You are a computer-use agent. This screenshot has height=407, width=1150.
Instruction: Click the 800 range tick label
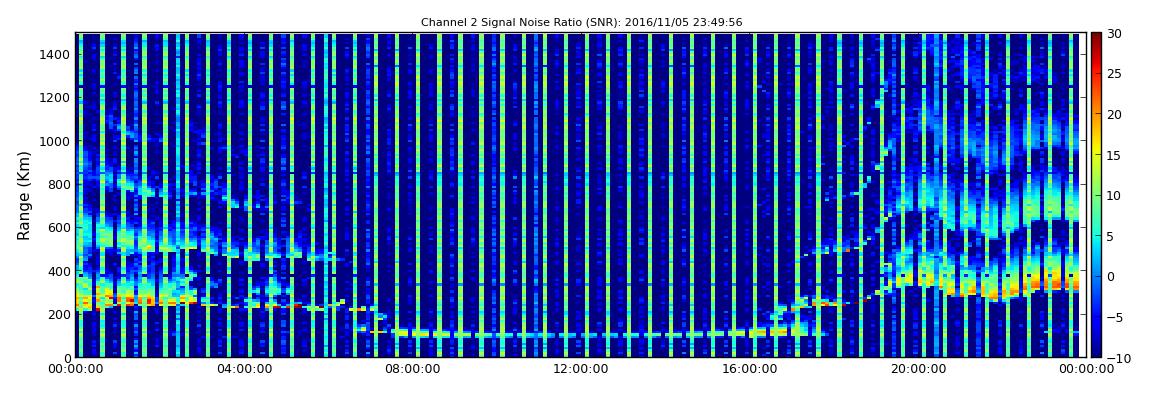[x=59, y=184]
